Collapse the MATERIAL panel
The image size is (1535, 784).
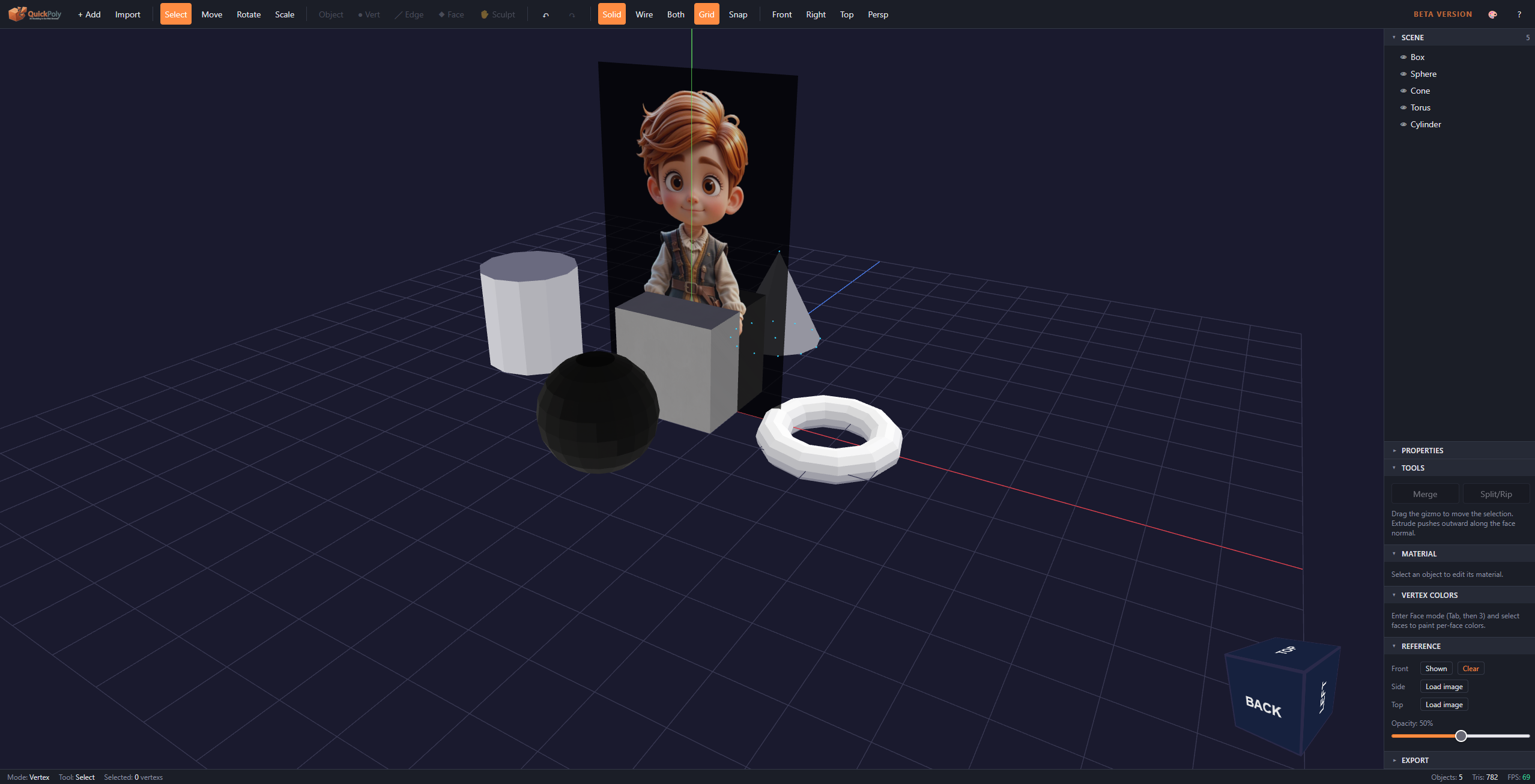coord(1459,553)
